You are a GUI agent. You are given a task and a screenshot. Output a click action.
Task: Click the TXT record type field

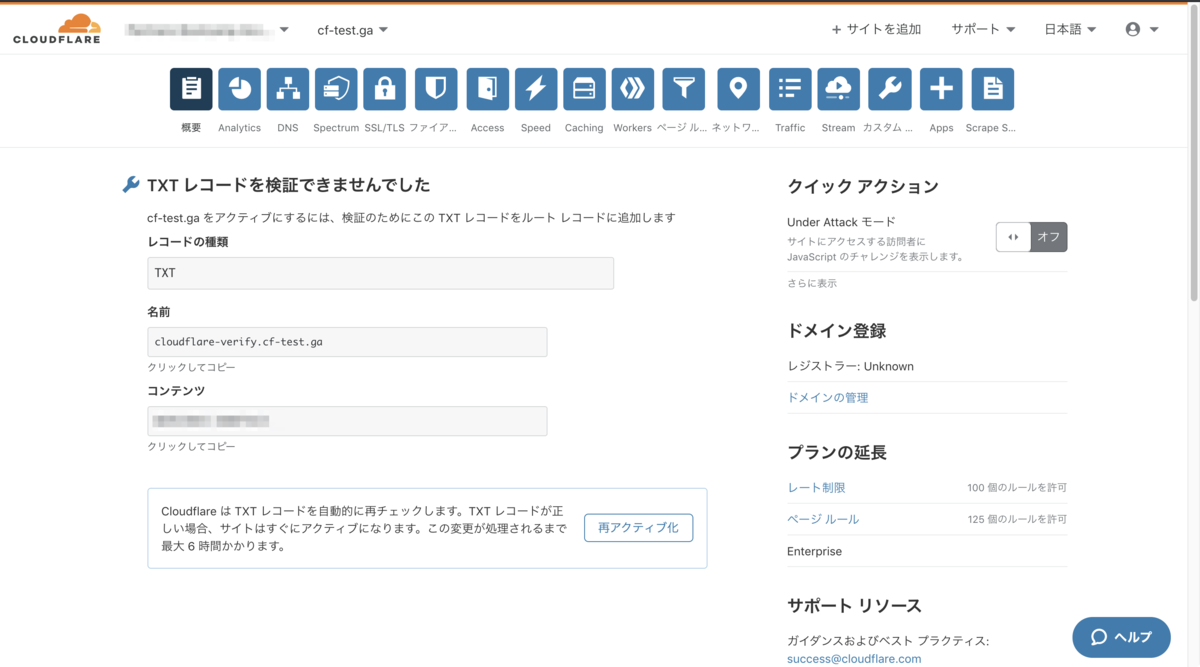tap(380, 273)
